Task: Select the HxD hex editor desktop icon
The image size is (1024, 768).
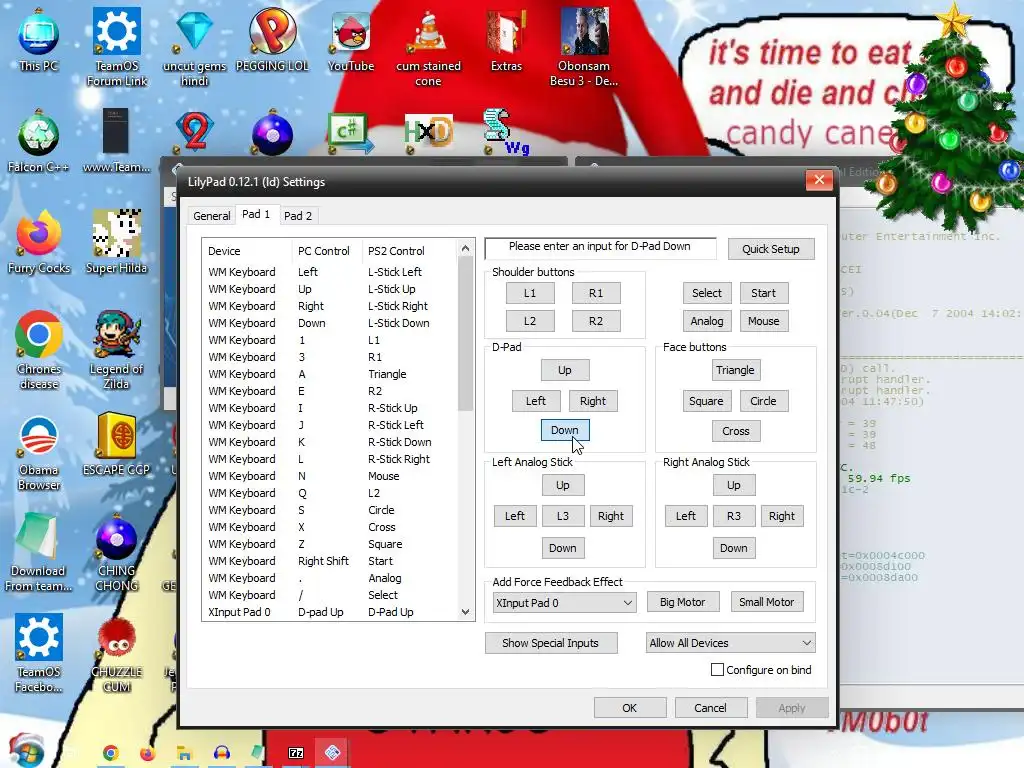Action: click(428, 133)
